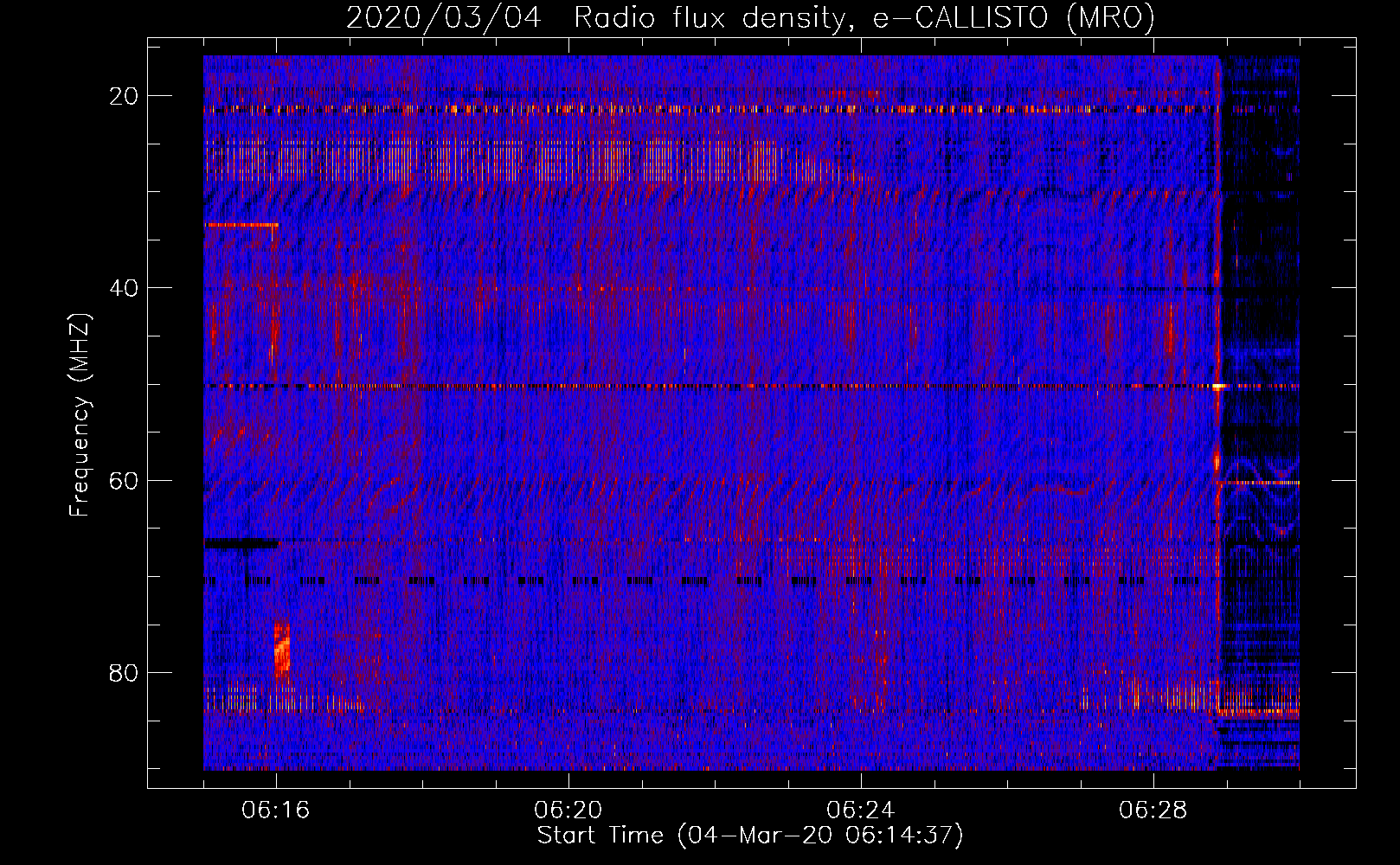This screenshot has width=1400, height=865.
Task: Click the 06:24 time tick label
Action: pos(860,811)
